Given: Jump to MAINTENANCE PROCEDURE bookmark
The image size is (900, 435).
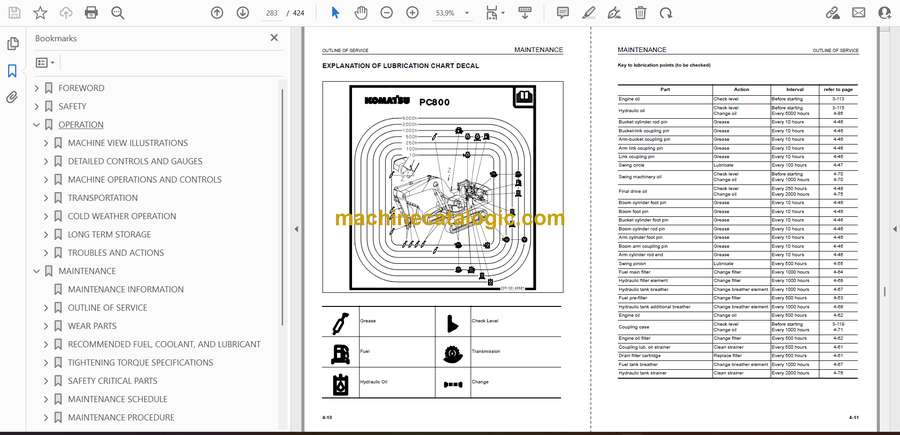Looking at the screenshot, I should point(121,417).
